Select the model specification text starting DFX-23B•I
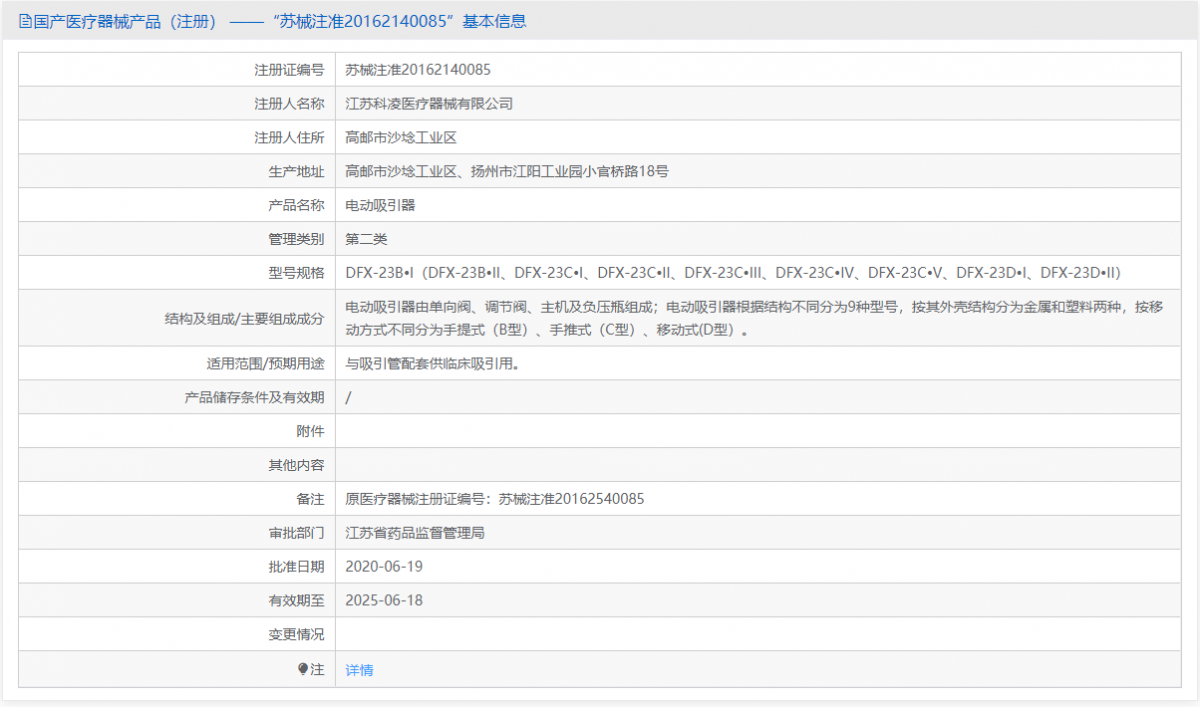The image size is (1200, 707). click(735, 272)
